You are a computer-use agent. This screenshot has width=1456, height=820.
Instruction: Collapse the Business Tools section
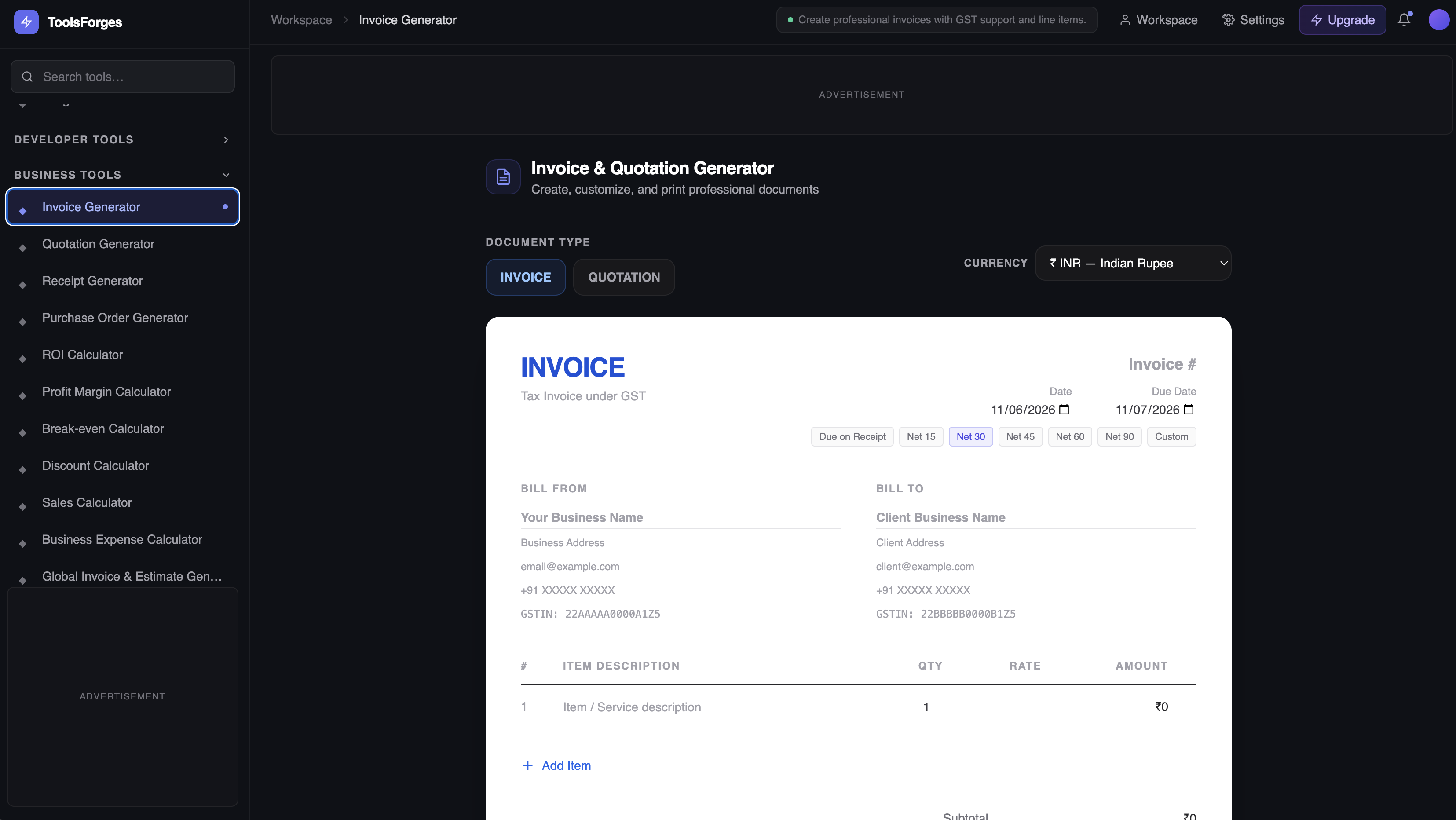tap(122, 175)
